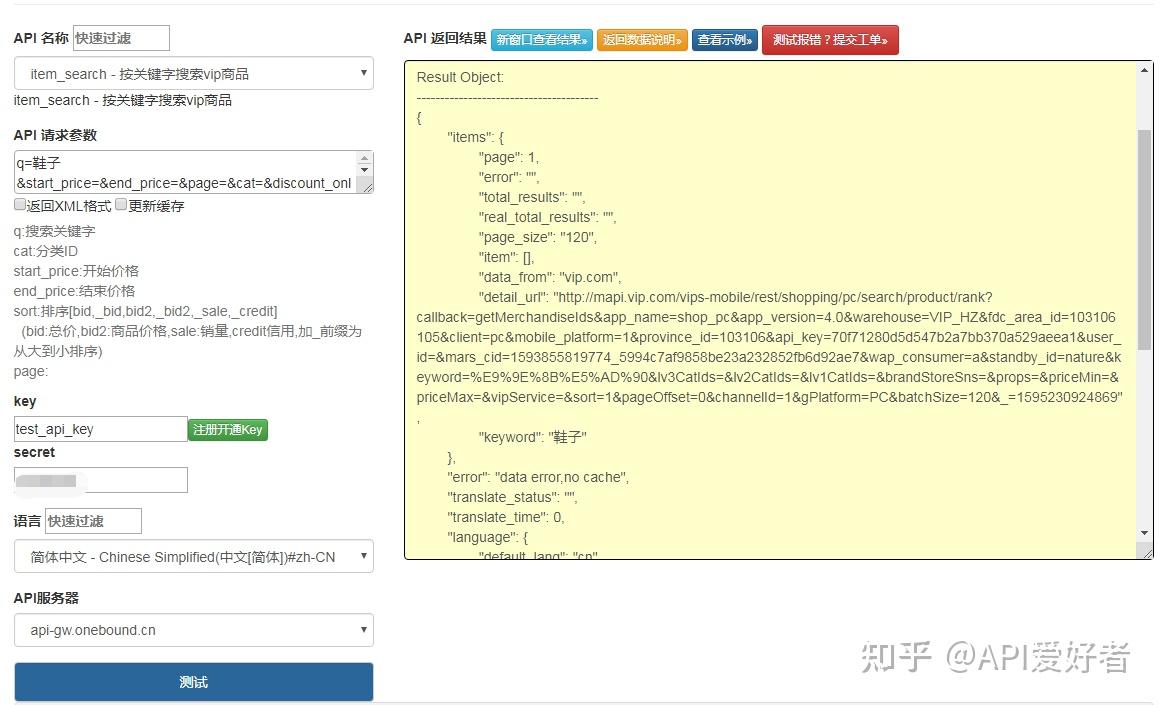Click the "language": { line
Screen dimensions: 1160x705
(488, 537)
